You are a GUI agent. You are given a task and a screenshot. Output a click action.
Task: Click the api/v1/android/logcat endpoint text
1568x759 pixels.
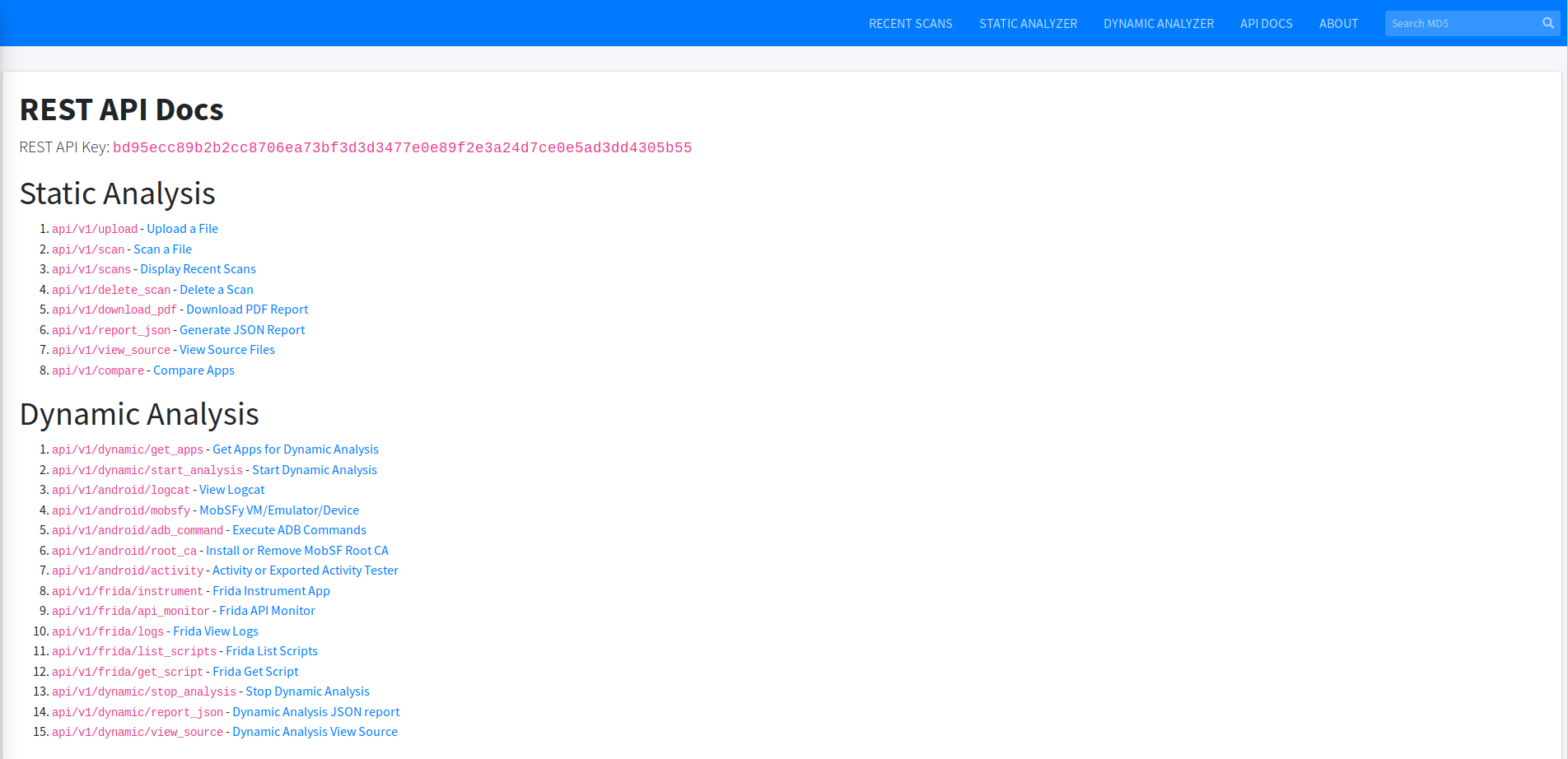121,490
